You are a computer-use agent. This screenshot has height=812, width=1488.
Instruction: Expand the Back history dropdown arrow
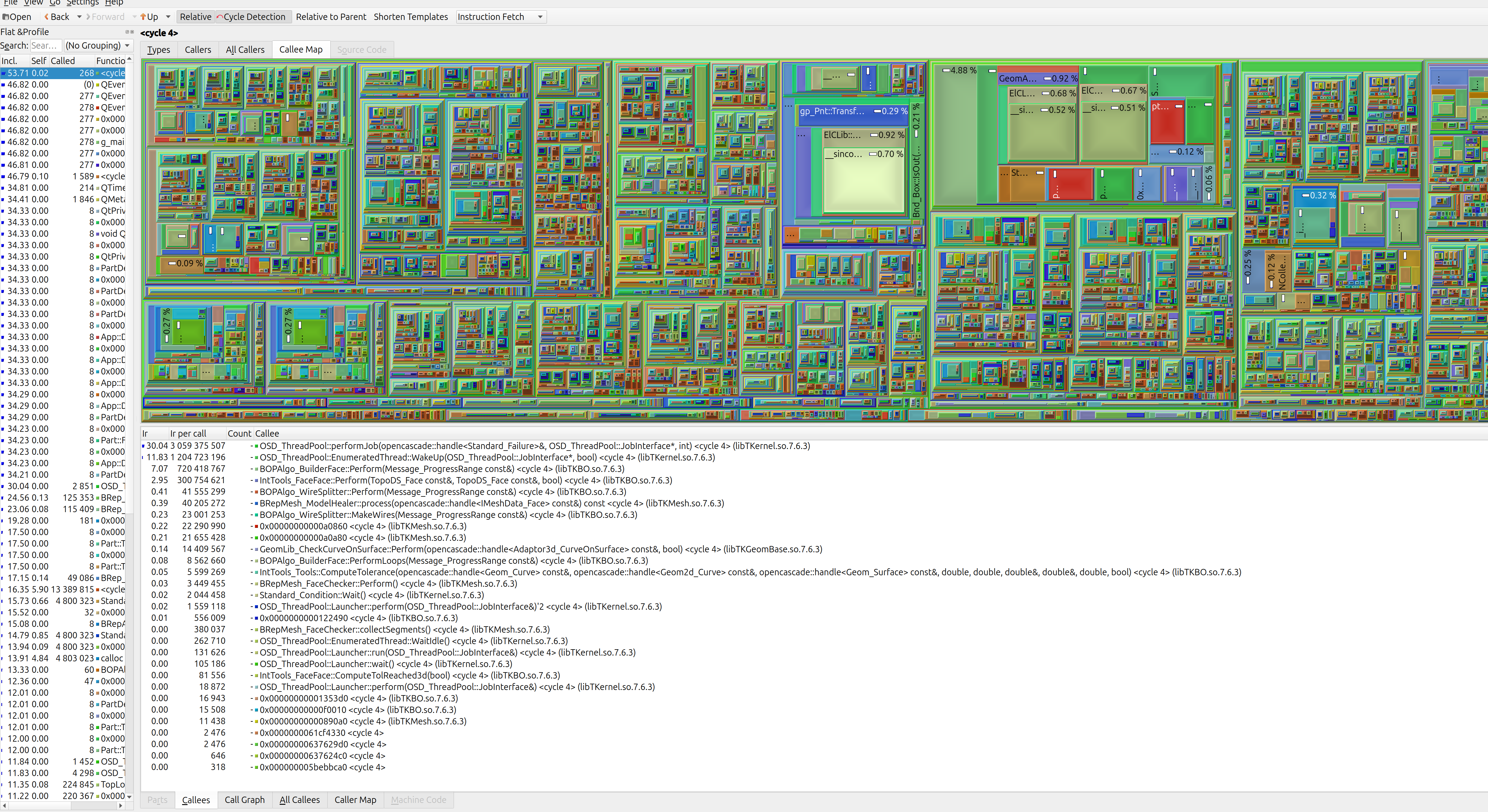pos(79,17)
